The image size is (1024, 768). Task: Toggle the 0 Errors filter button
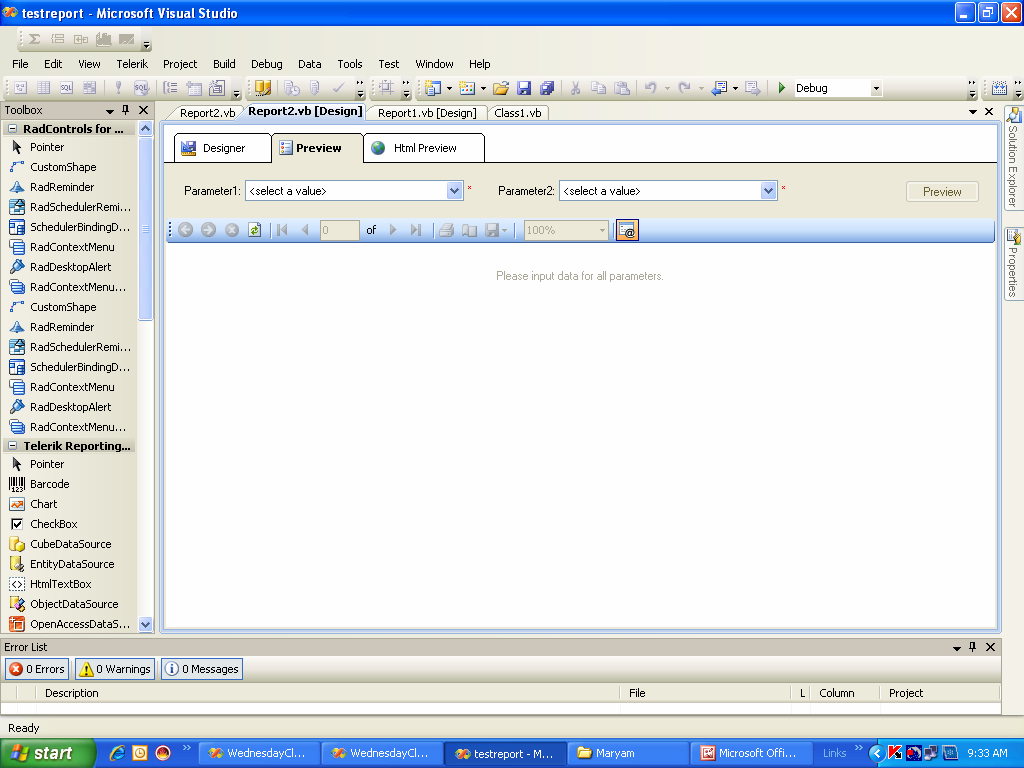pyautogui.click(x=37, y=669)
